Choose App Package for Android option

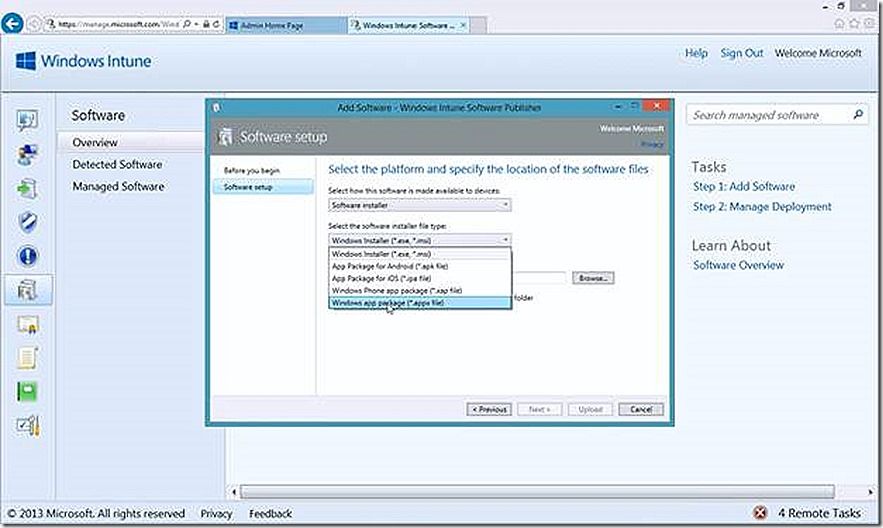(420, 266)
